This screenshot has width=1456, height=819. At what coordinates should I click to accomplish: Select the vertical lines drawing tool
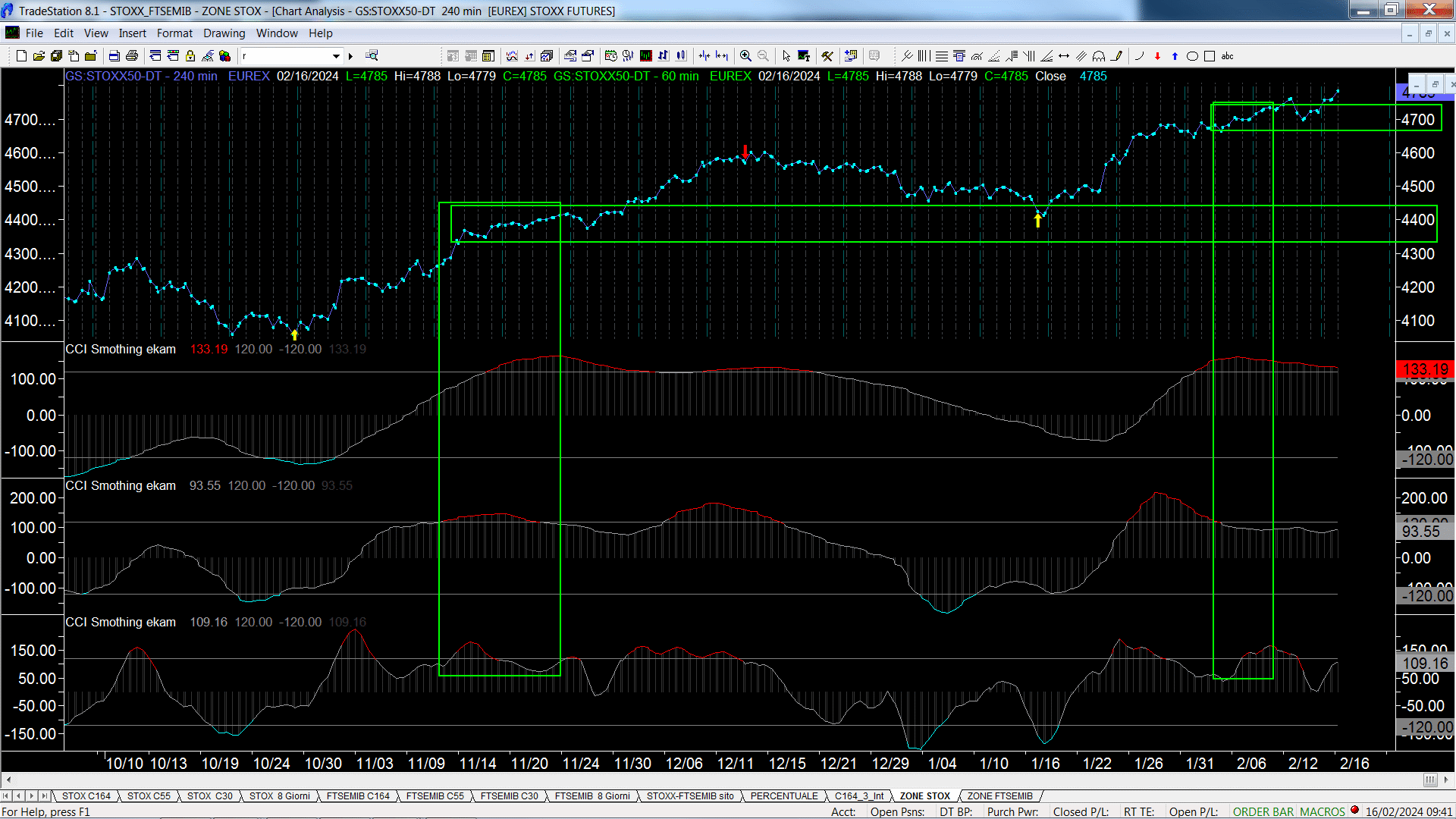pyautogui.click(x=924, y=56)
